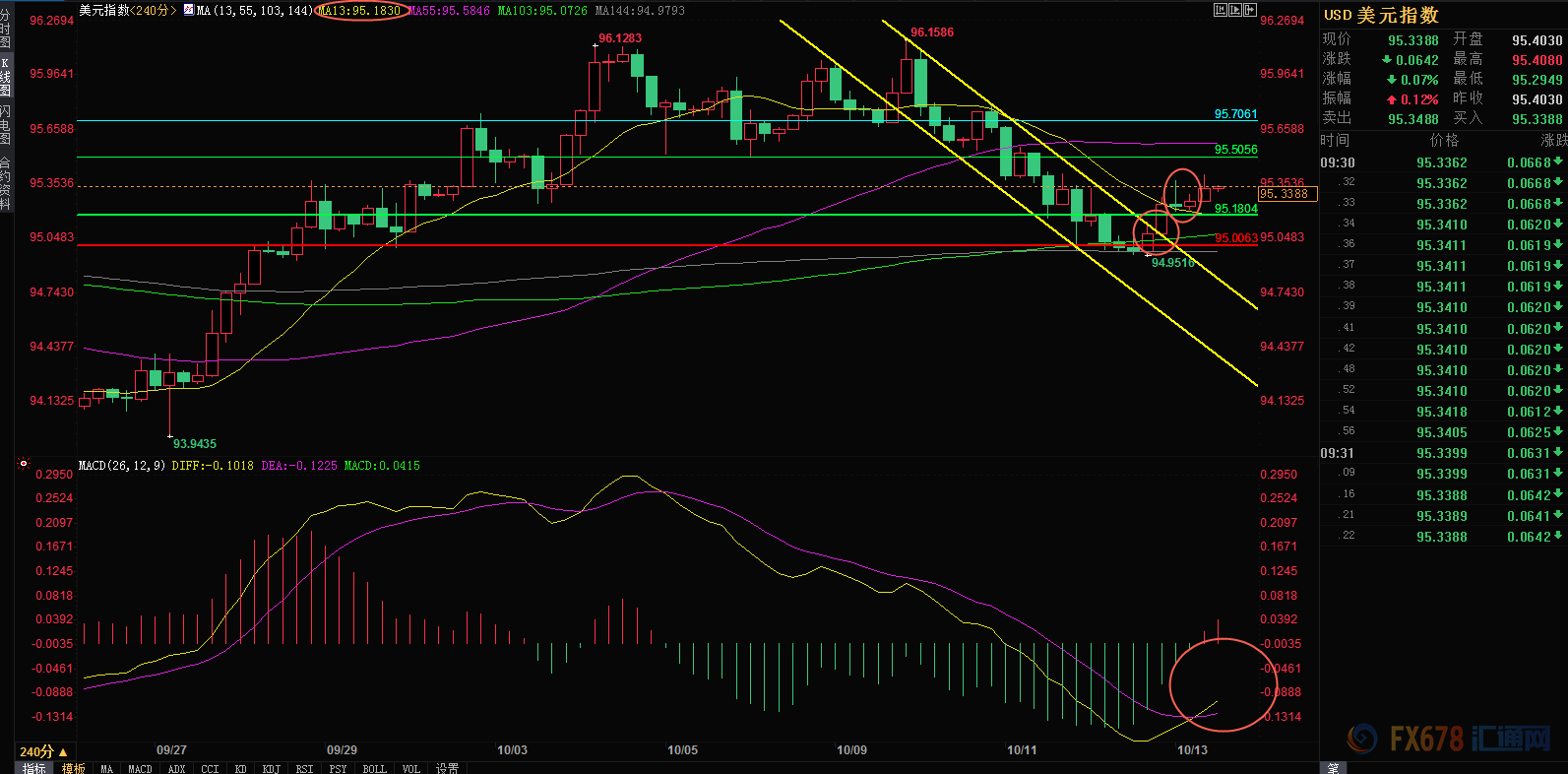Click the 95.0063 red line label

pyautogui.click(x=1236, y=238)
